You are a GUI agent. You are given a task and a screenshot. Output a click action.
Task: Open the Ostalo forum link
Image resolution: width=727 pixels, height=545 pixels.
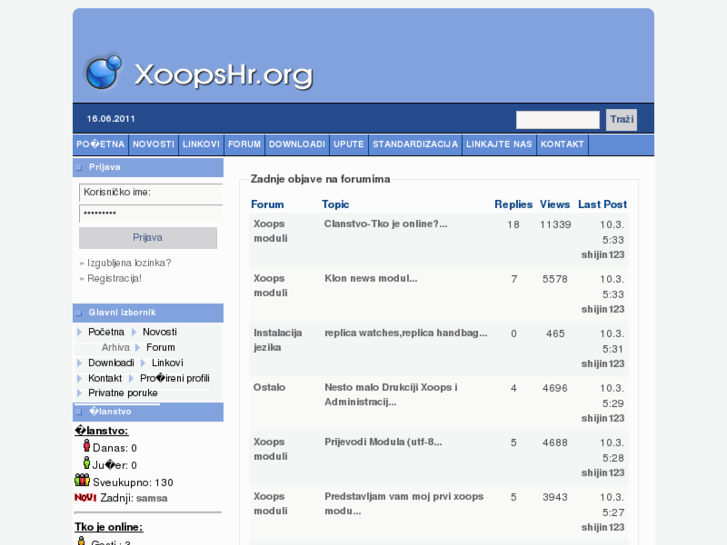[x=269, y=387]
